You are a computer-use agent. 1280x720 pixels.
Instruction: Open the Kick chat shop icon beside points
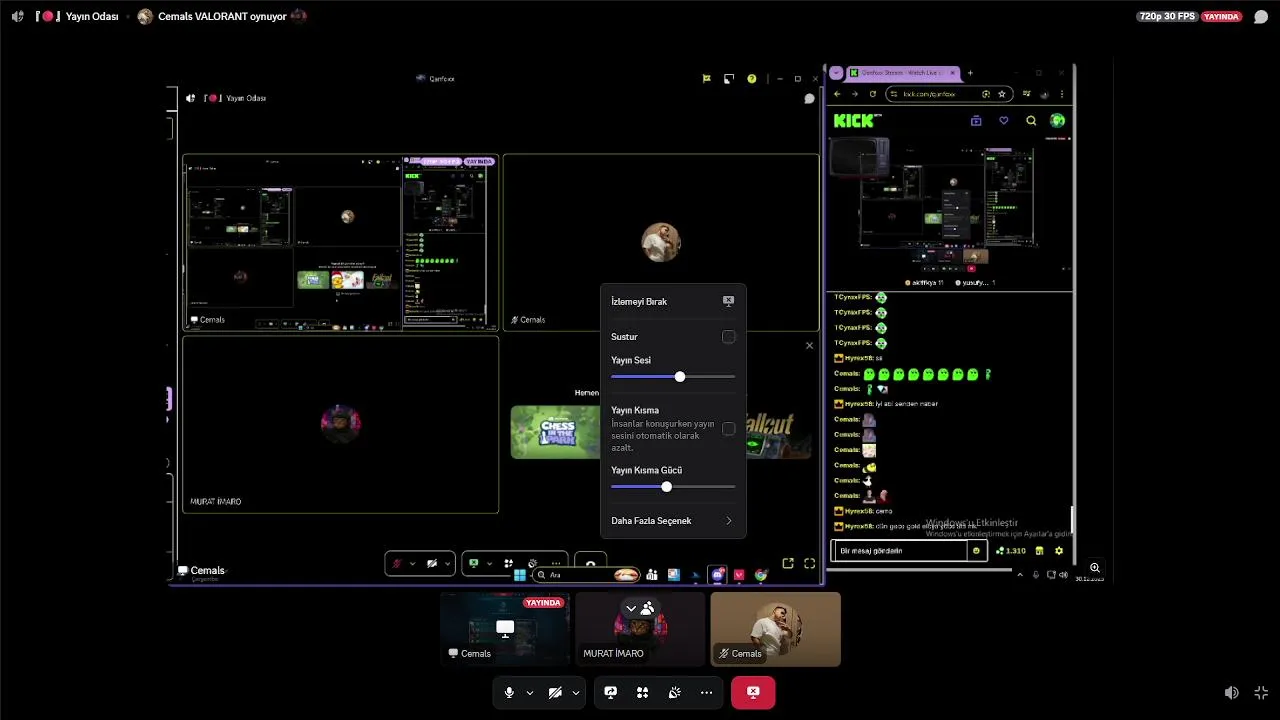point(1039,551)
